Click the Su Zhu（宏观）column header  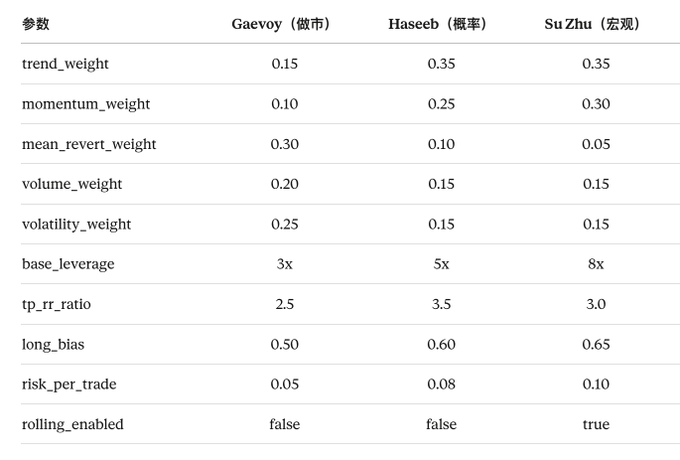pyautogui.click(x=595, y=24)
